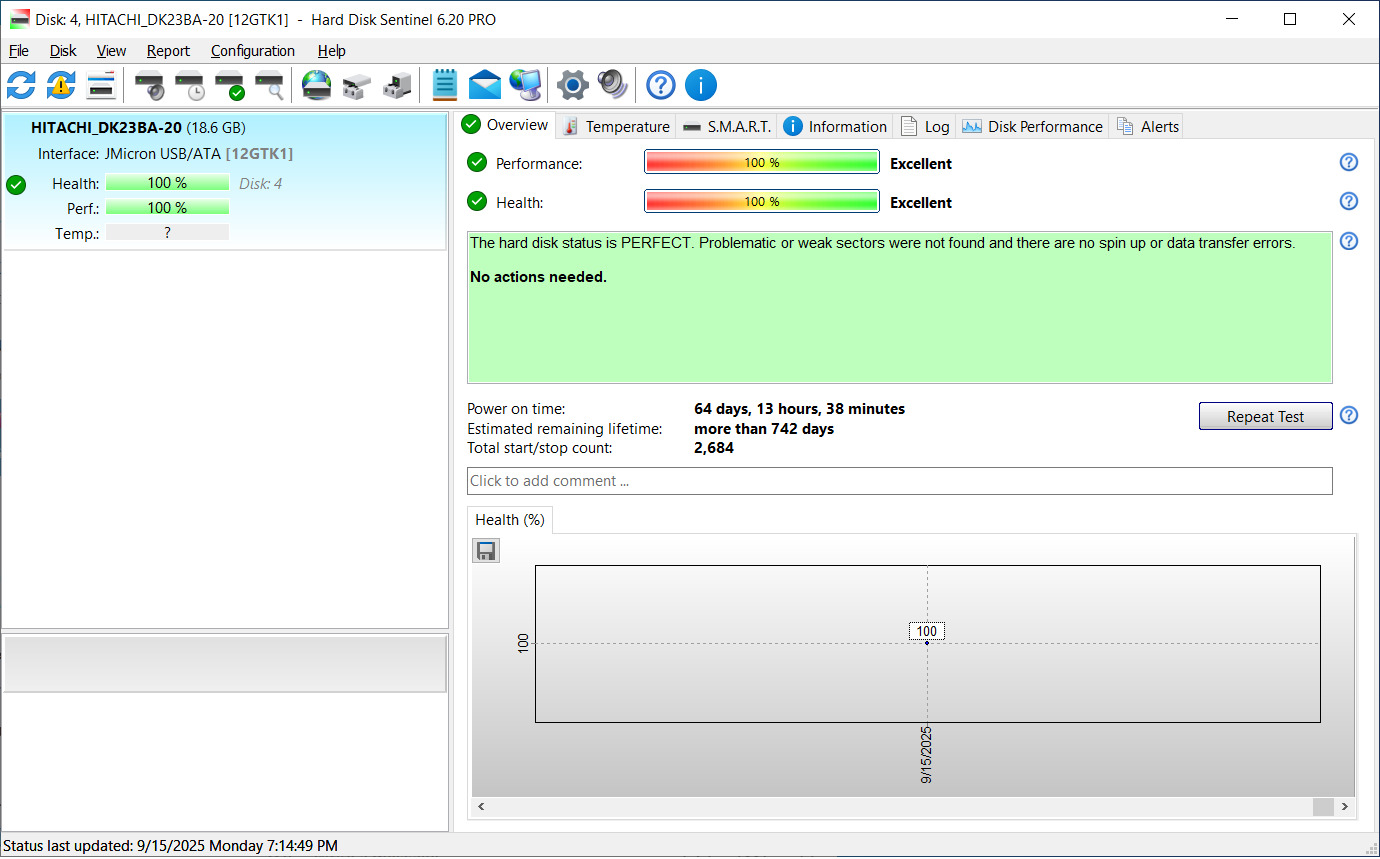Click the disk-with-magnifier surface test icon

(x=270, y=85)
